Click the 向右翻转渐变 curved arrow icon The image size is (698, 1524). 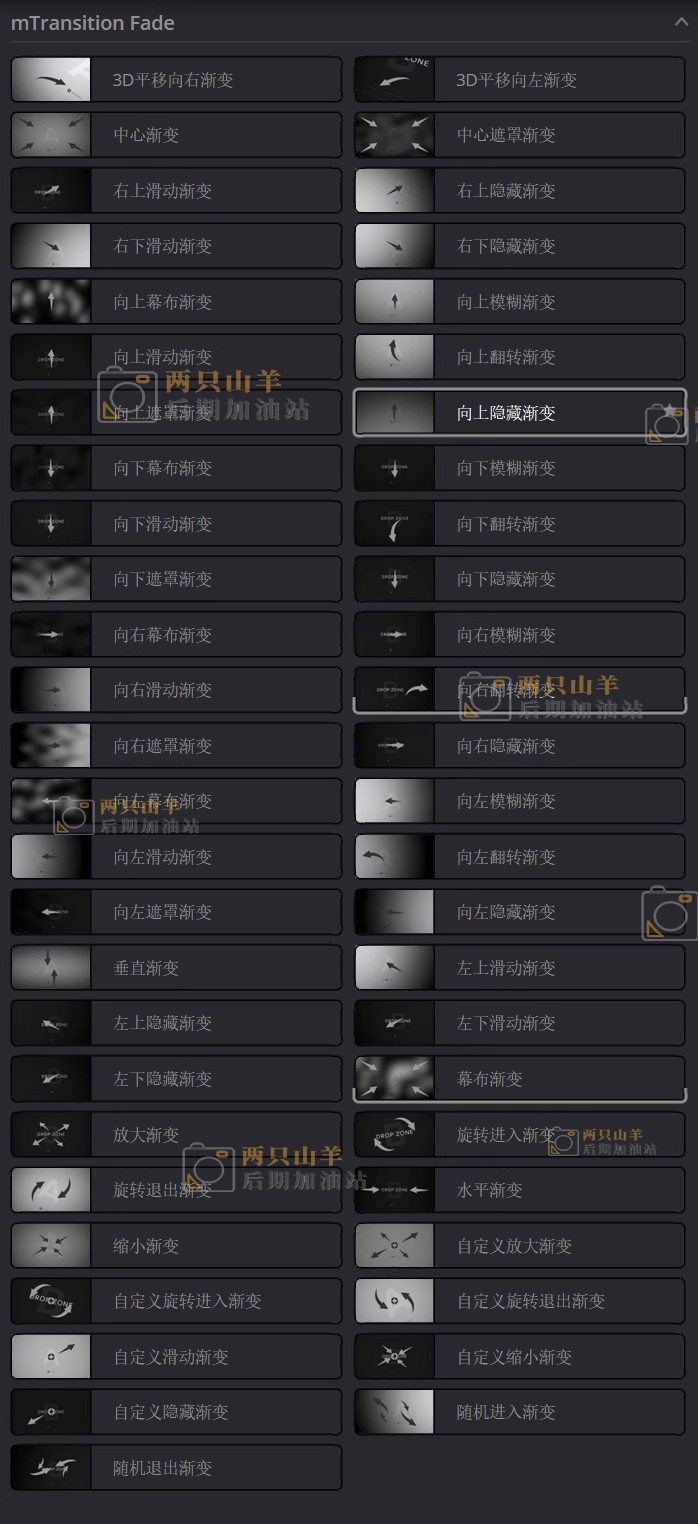tap(394, 690)
